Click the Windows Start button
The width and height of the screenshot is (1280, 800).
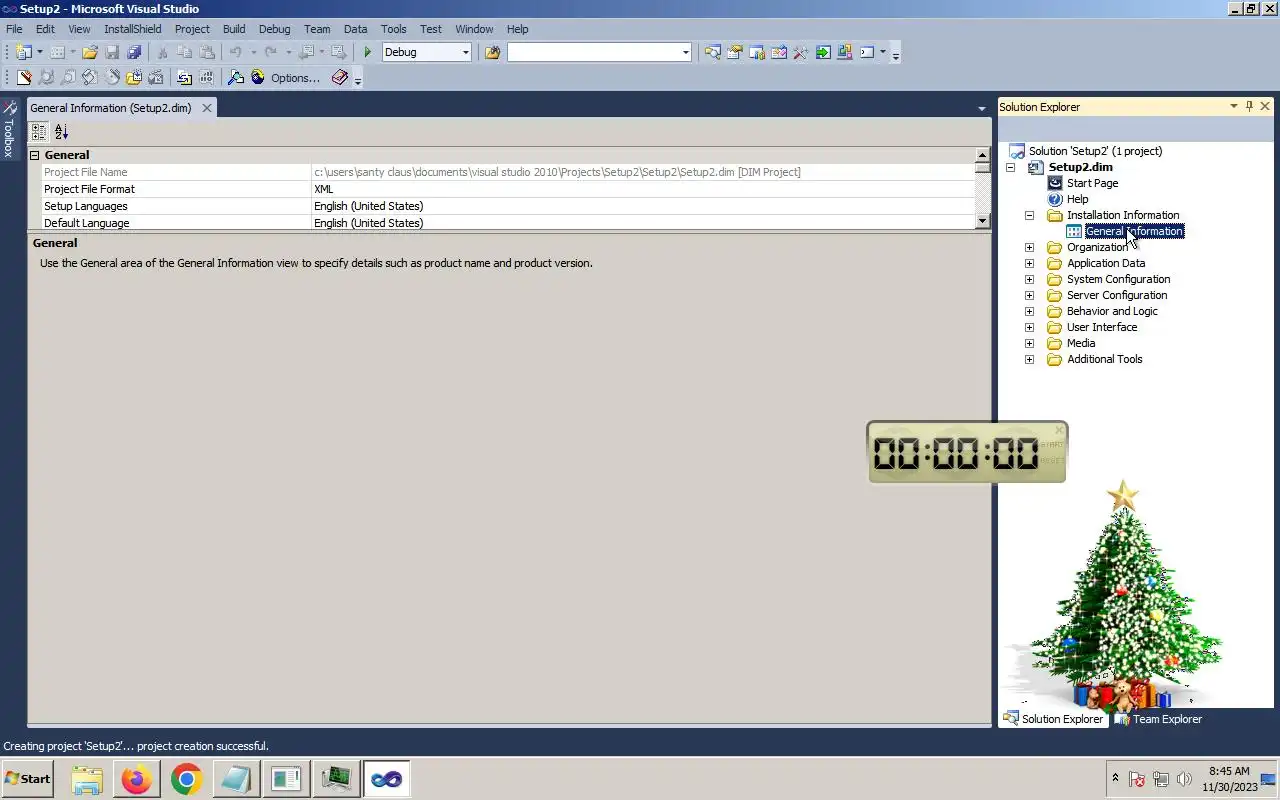28,779
